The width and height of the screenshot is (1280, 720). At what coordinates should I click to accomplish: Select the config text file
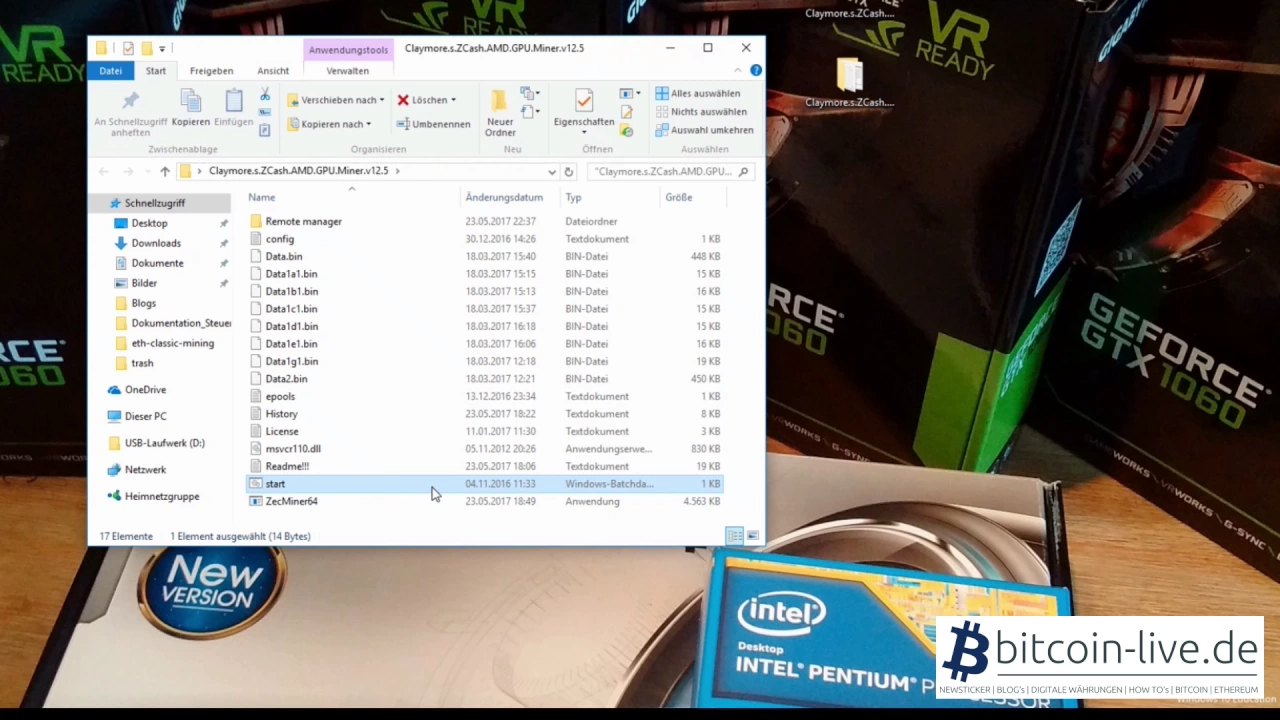point(484,239)
